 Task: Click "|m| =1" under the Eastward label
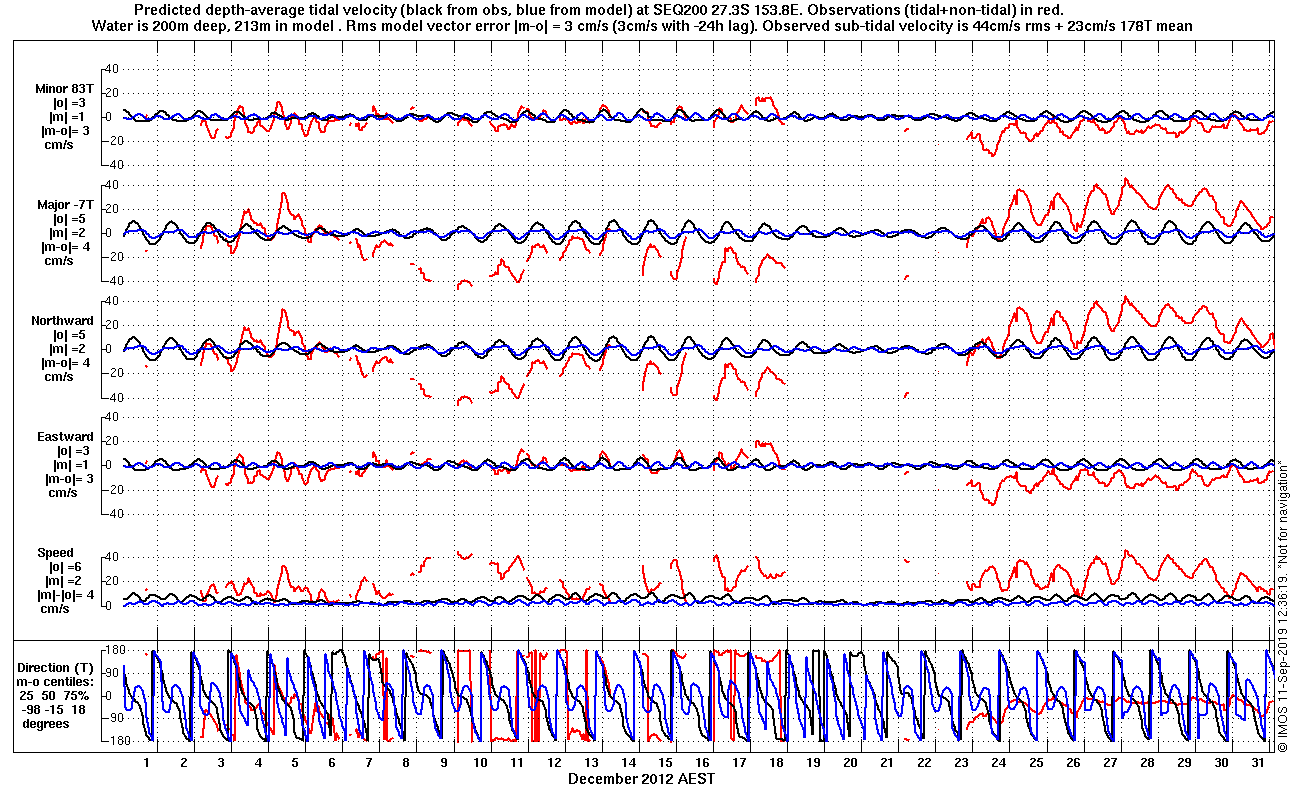click(x=70, y=465)
